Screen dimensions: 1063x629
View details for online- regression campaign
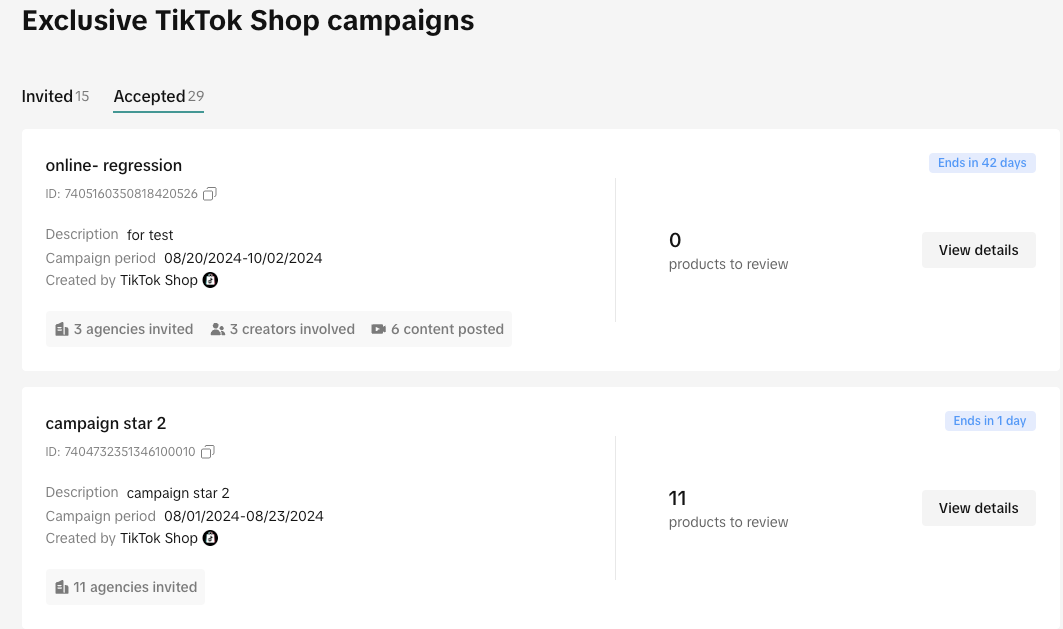tap(978, 250)
